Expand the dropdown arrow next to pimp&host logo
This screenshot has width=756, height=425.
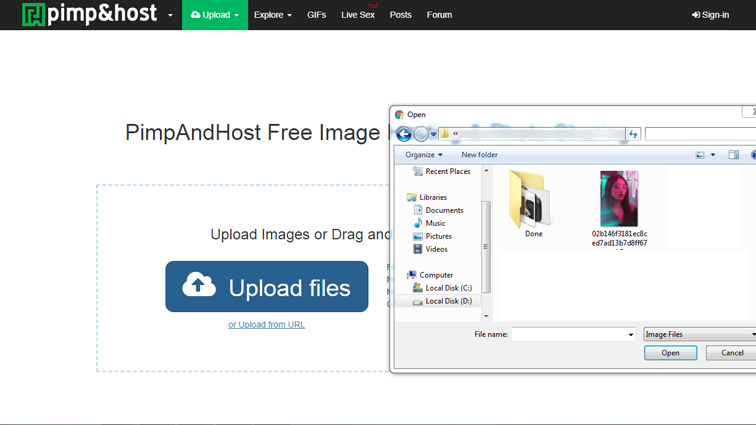coord(170,15)
